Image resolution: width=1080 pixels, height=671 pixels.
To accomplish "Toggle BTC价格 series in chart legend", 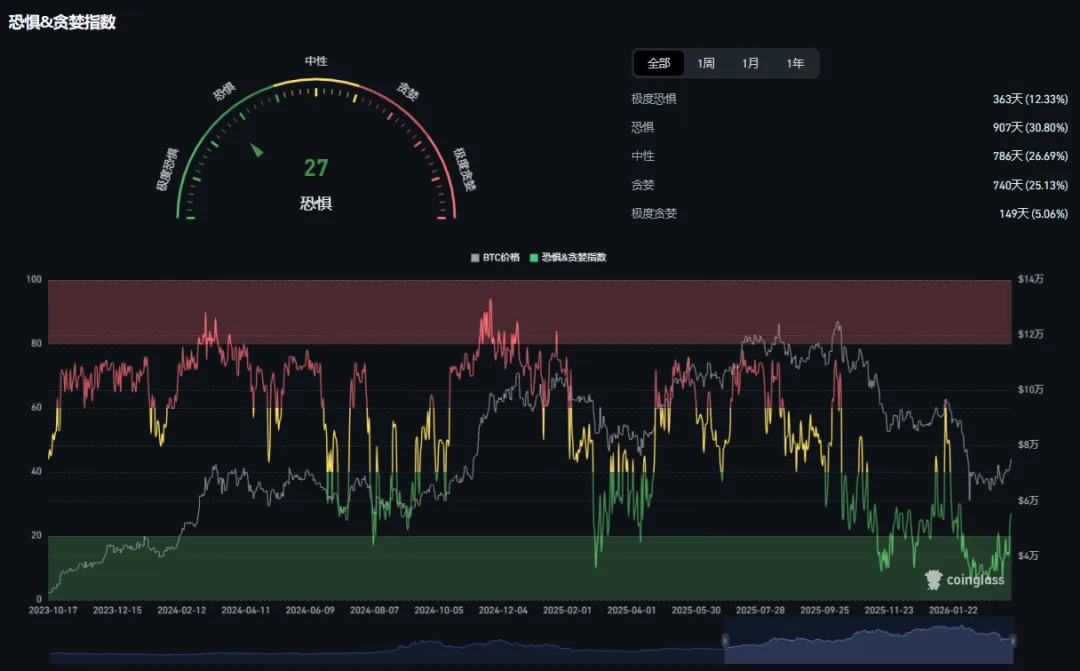I will pos(495,258).
